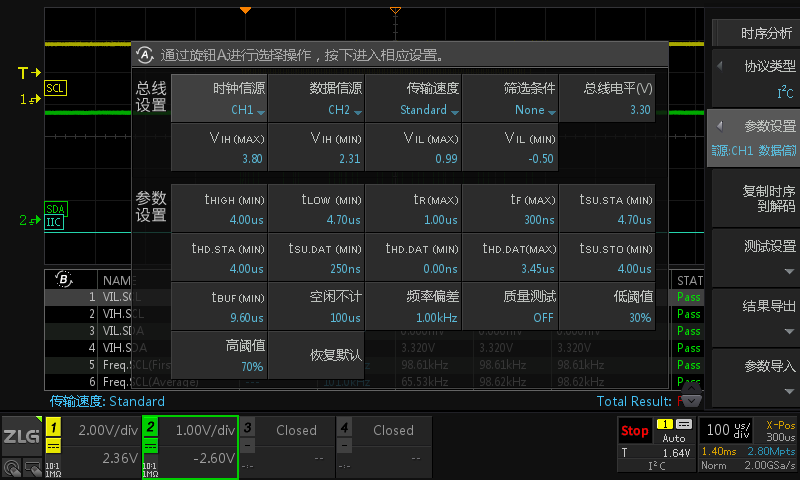Click the yellow T trigger level indicator
The width and height of the screenshot is (800, 480).
[x=29, y=73]
